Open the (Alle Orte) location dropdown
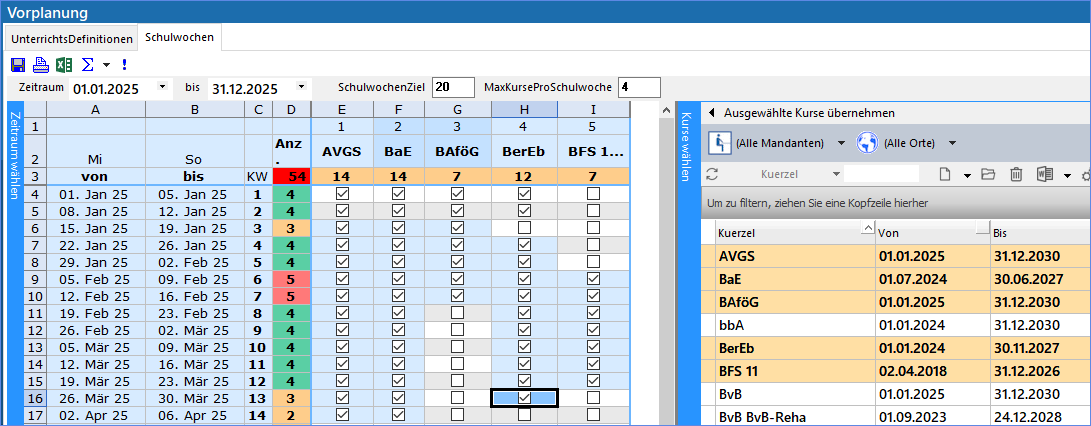Viewport: 1091px width, 426px height. coord(952,143)
